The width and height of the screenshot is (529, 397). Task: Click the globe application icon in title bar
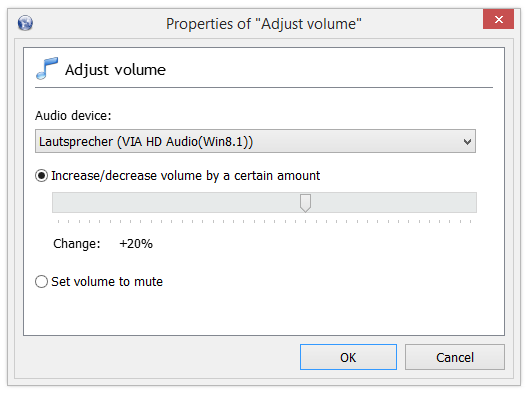click(25, 23)
